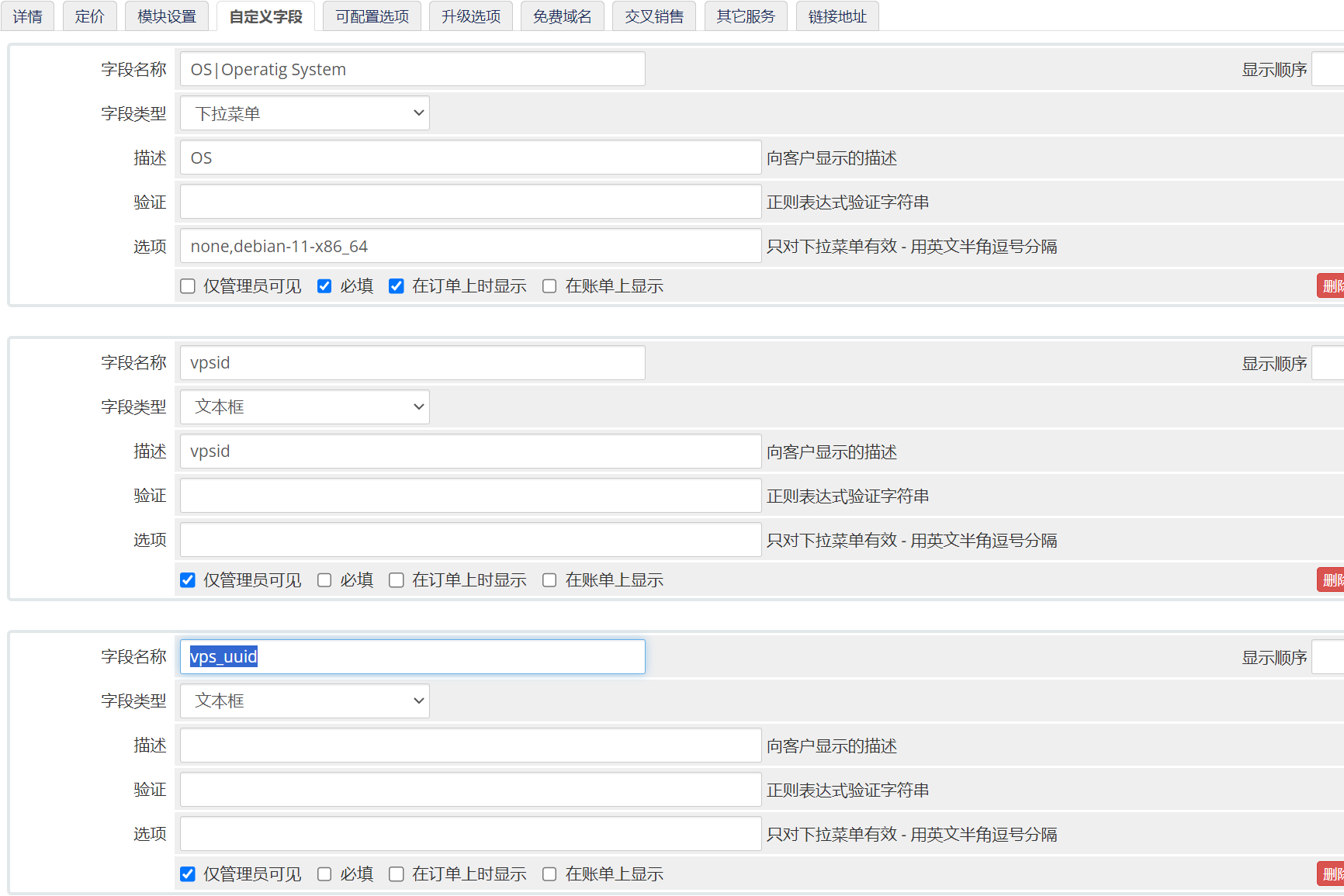Screen dimensions: 1344x896
Task: Click the 字段名称 field containing vpsid
Action: tap(413, 363)
